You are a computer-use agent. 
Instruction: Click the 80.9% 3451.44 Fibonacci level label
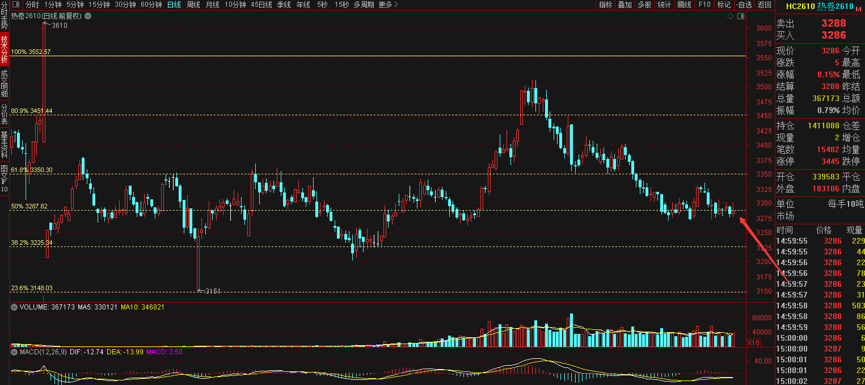coord(32,111)
